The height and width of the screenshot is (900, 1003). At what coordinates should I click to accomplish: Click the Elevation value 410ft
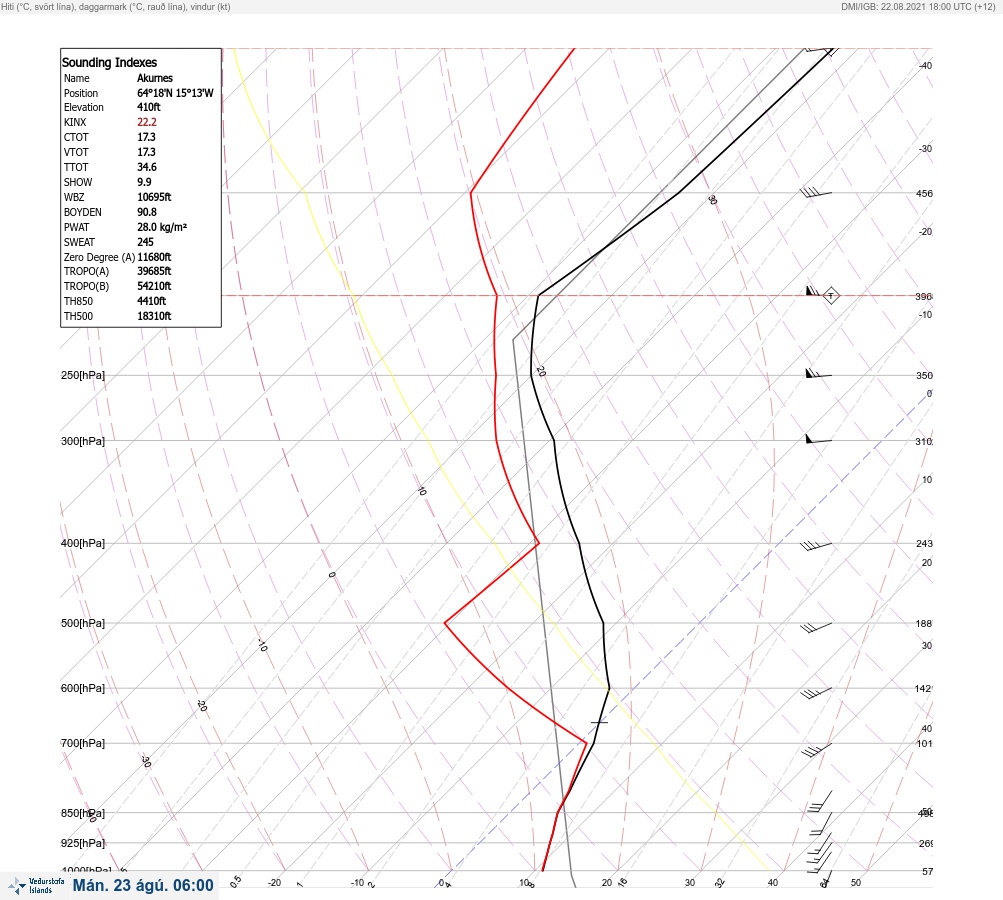click(x=148, y=107)
